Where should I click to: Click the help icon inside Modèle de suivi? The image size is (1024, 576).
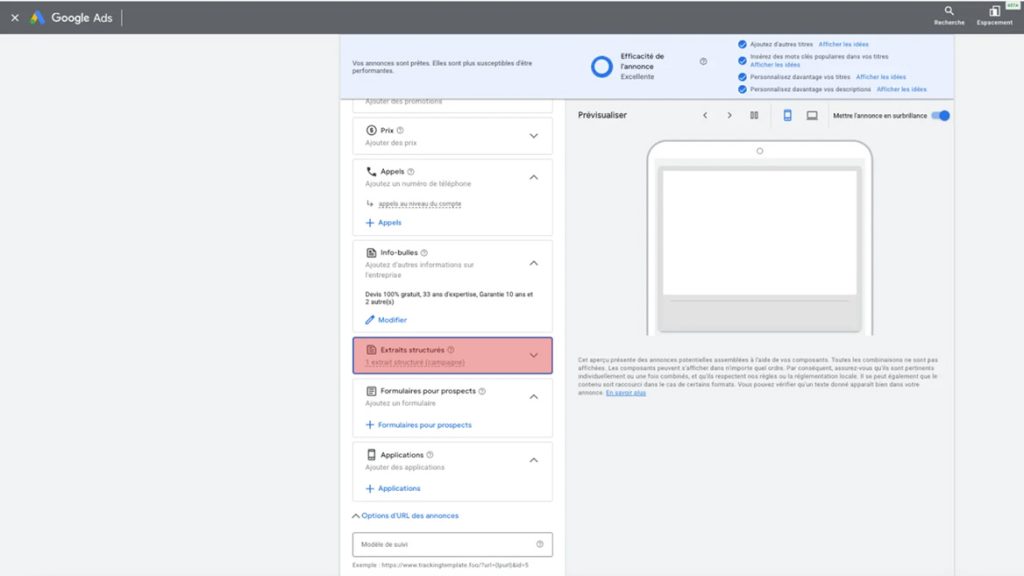coord(539,544)
